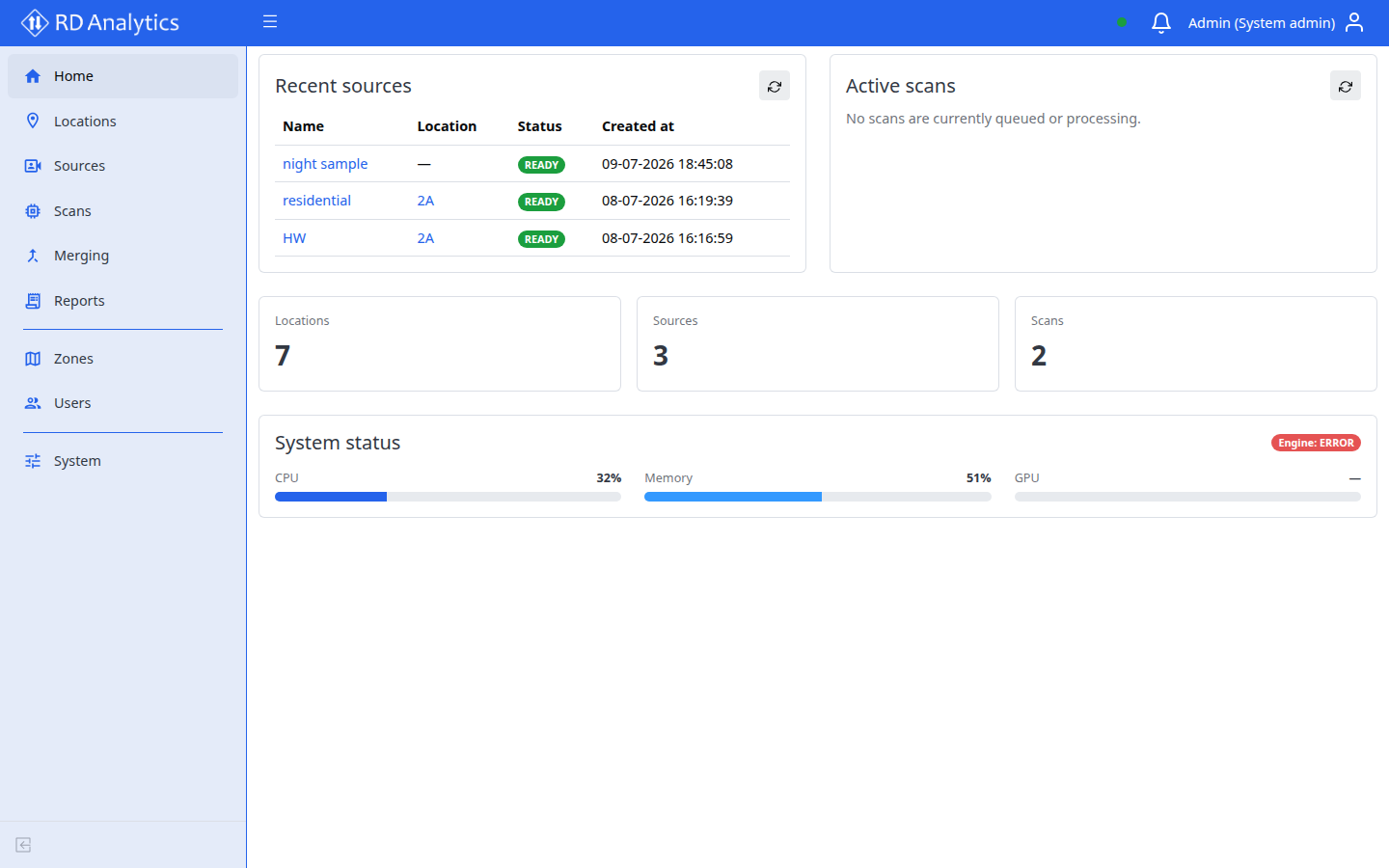Viewport: 1389px width, 868px height.
Task: Click the Active scans heading
Action: [x=901, y=86]
